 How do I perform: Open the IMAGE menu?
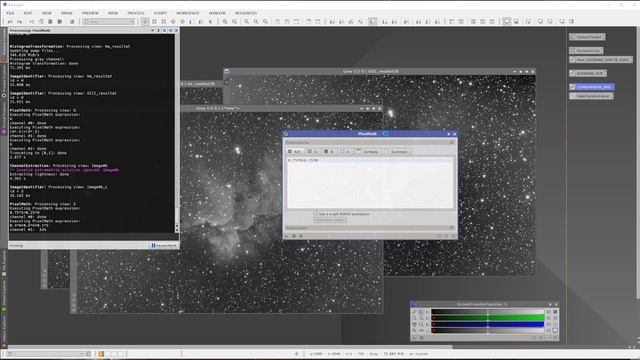(67, 13)
